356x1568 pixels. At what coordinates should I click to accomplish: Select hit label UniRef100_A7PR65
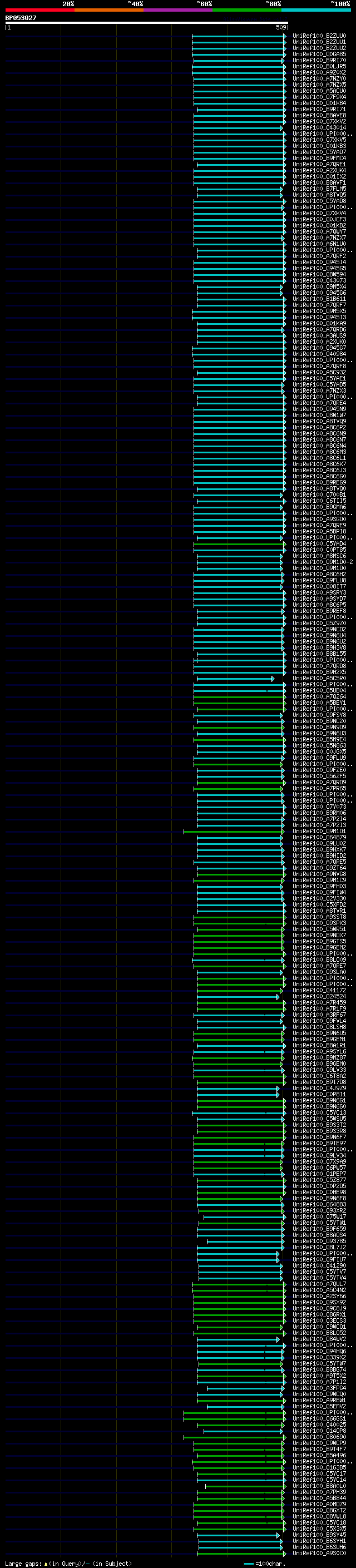click(x=319, y=788)
